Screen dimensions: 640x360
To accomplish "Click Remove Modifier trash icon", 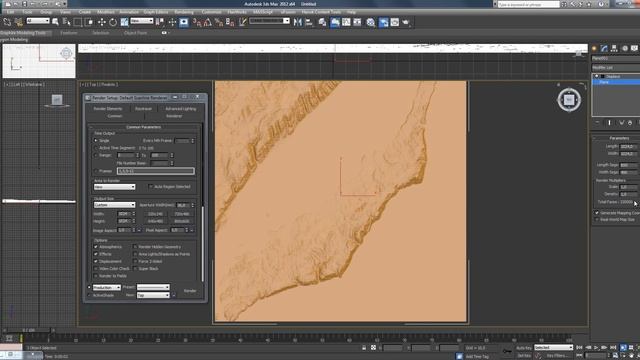I will (x=630, y=122).
